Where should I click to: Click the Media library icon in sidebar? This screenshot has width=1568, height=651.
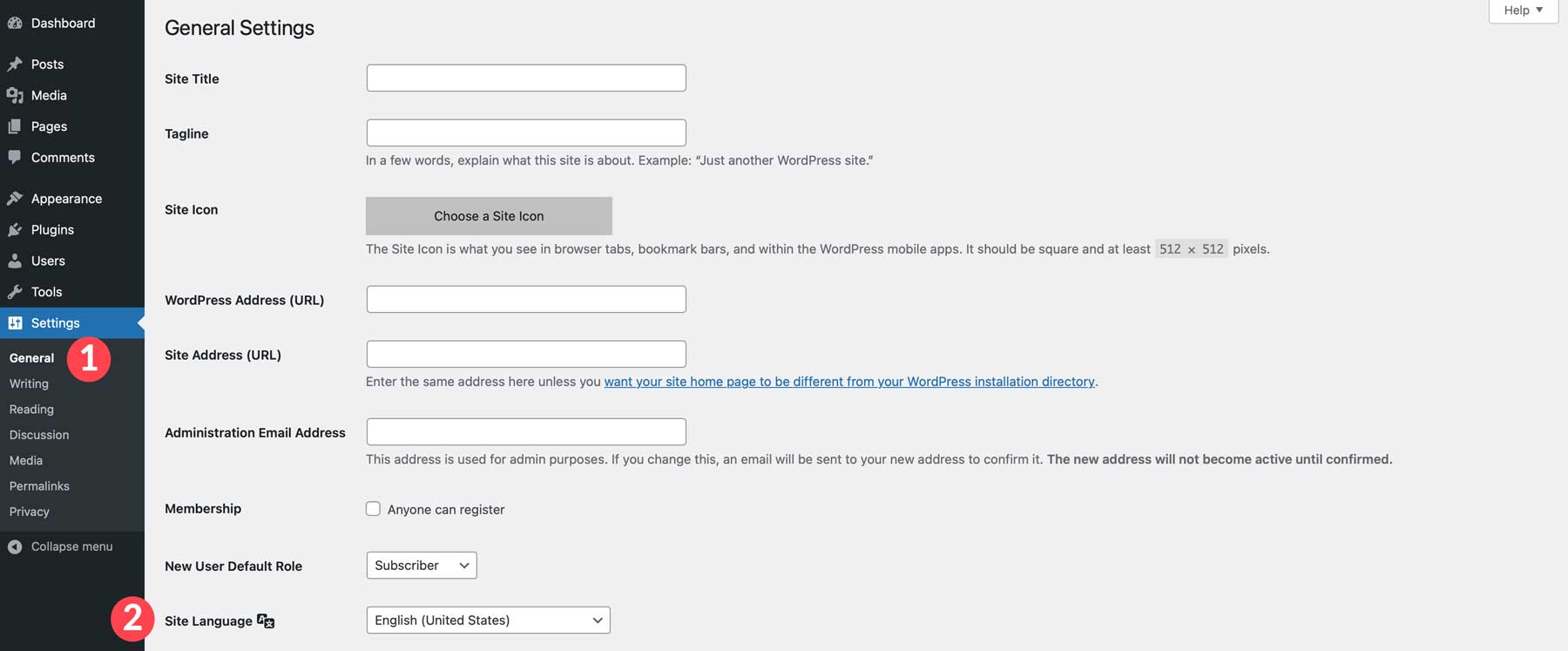coord(15,96)
